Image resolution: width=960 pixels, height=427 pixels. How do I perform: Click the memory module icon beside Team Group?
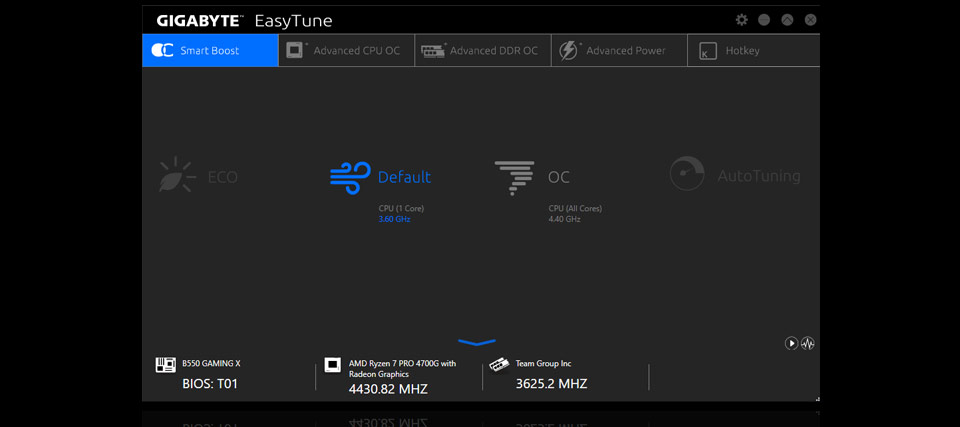(499, 365)
